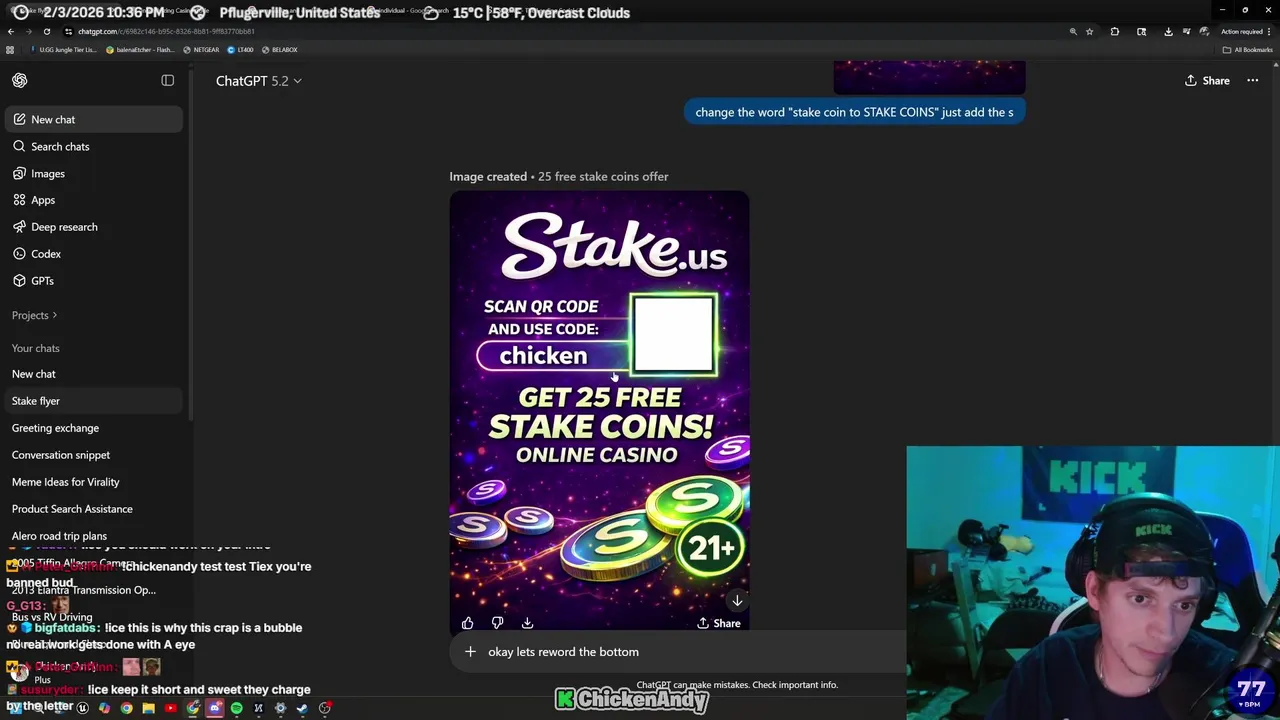Open All Bookmarks folder
Screen dimensions: 1280x720
(x=1247, y=49)
